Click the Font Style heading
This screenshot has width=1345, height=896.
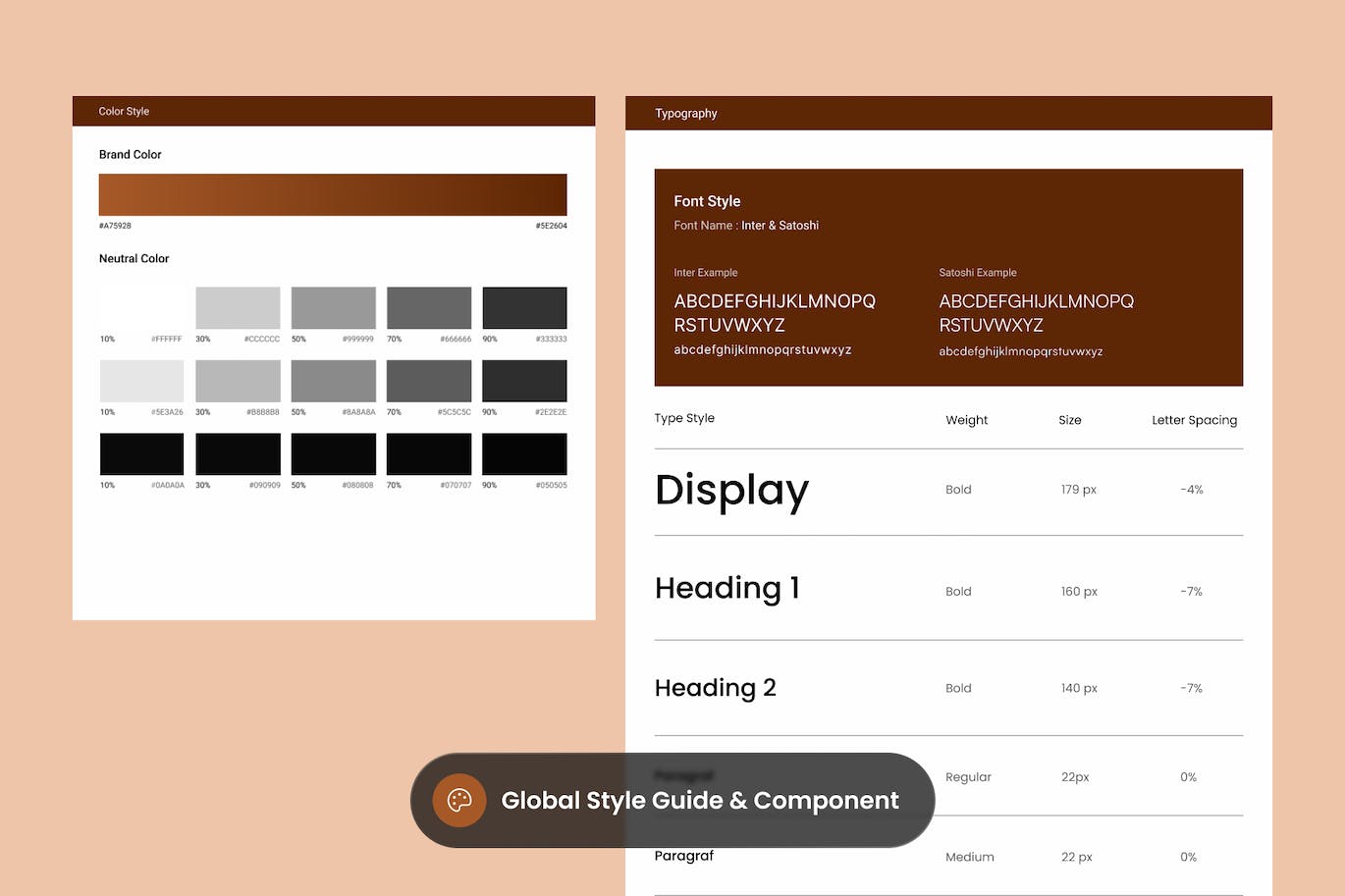click(x=707, y=201)
